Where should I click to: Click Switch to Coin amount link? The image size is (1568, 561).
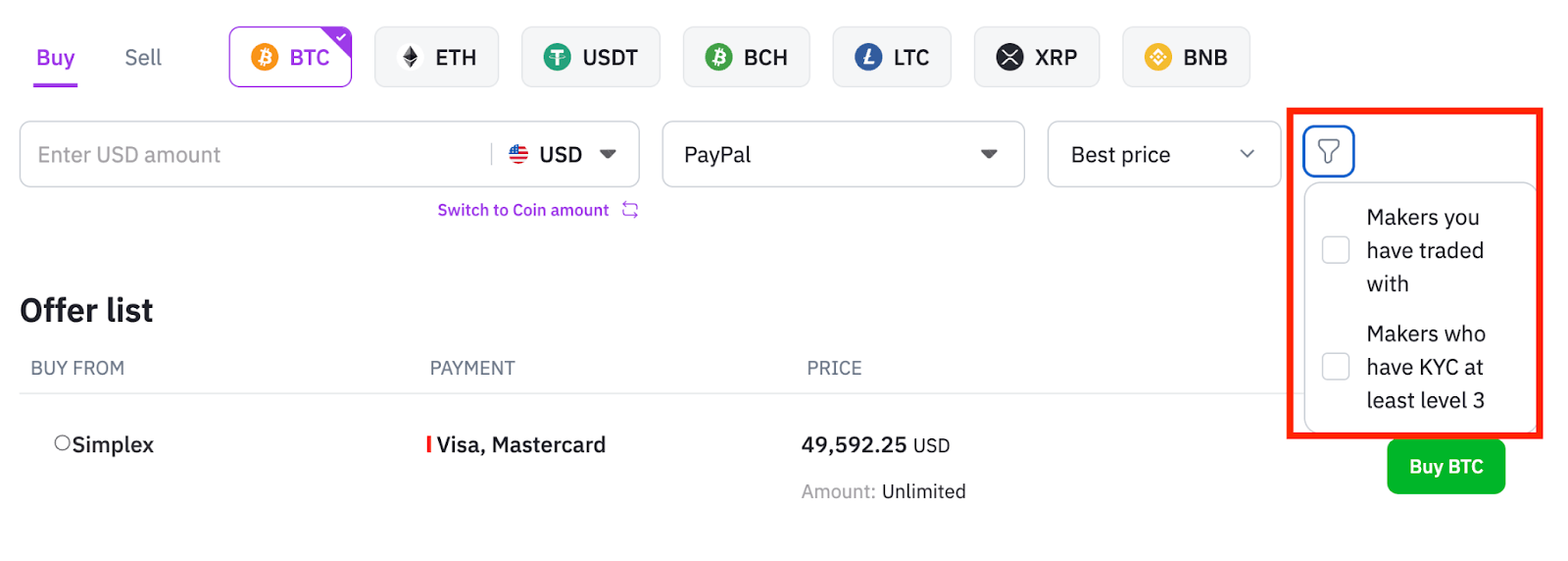coord(523,210)
